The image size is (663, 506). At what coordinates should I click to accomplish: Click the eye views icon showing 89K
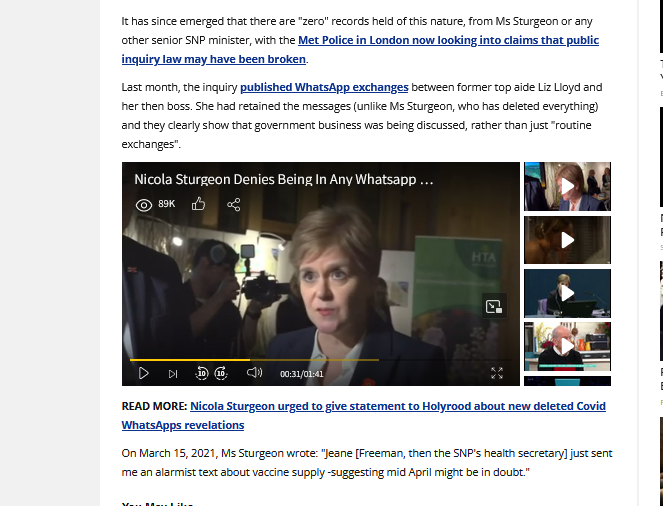144,205
